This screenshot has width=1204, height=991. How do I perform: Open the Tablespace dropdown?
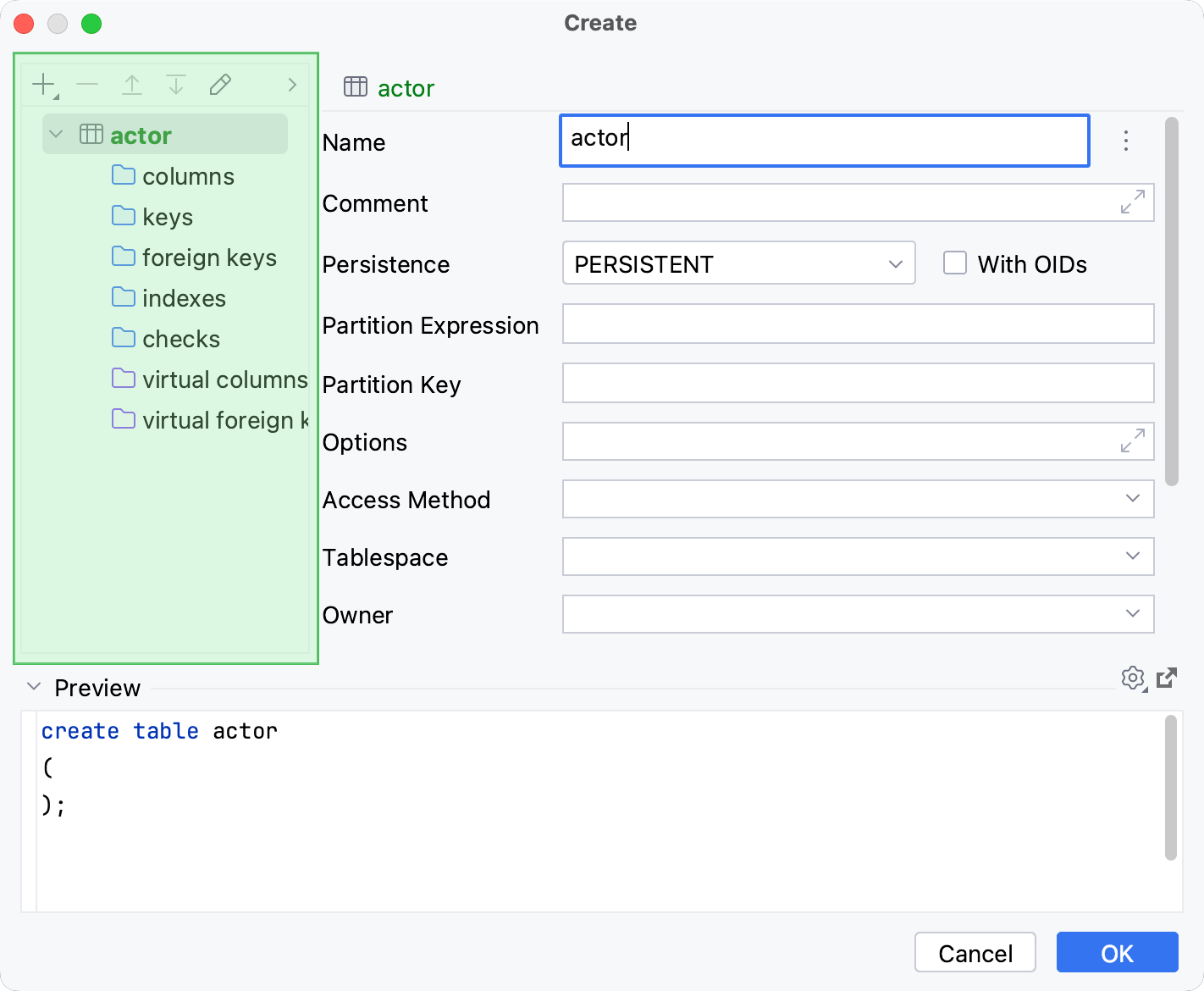1132,556
